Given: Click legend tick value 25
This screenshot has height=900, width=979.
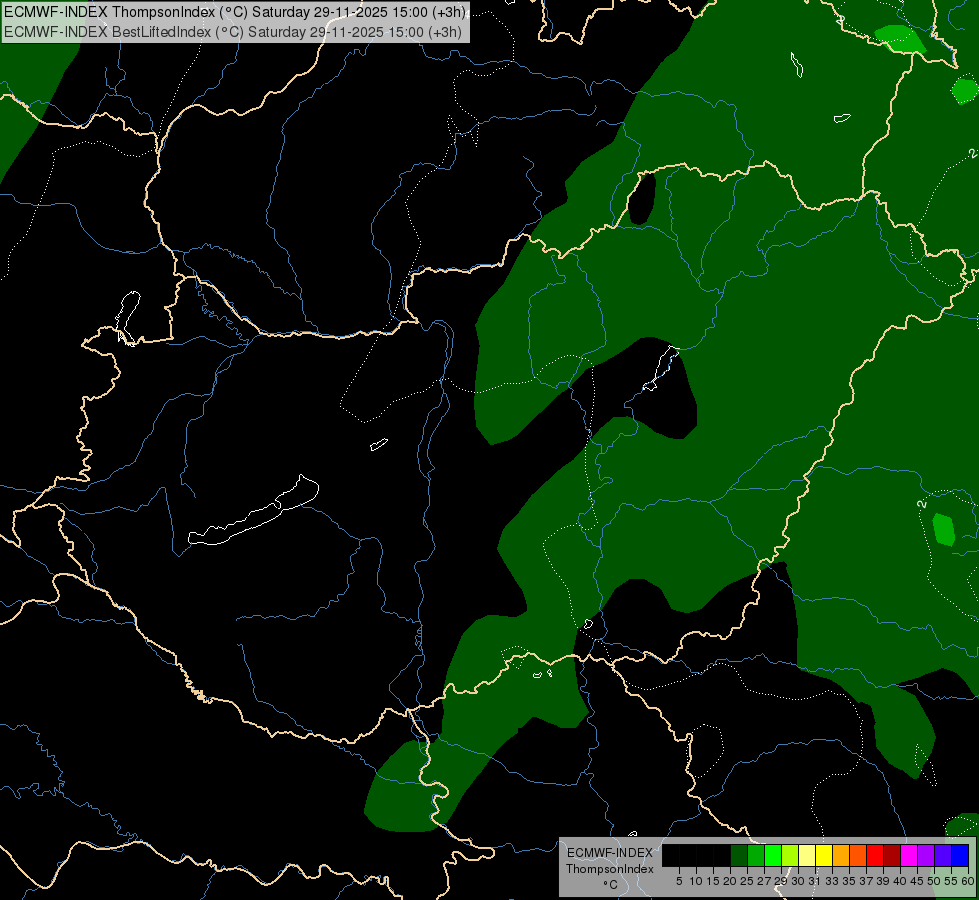Looking at the screenshot, I should 747,881.
